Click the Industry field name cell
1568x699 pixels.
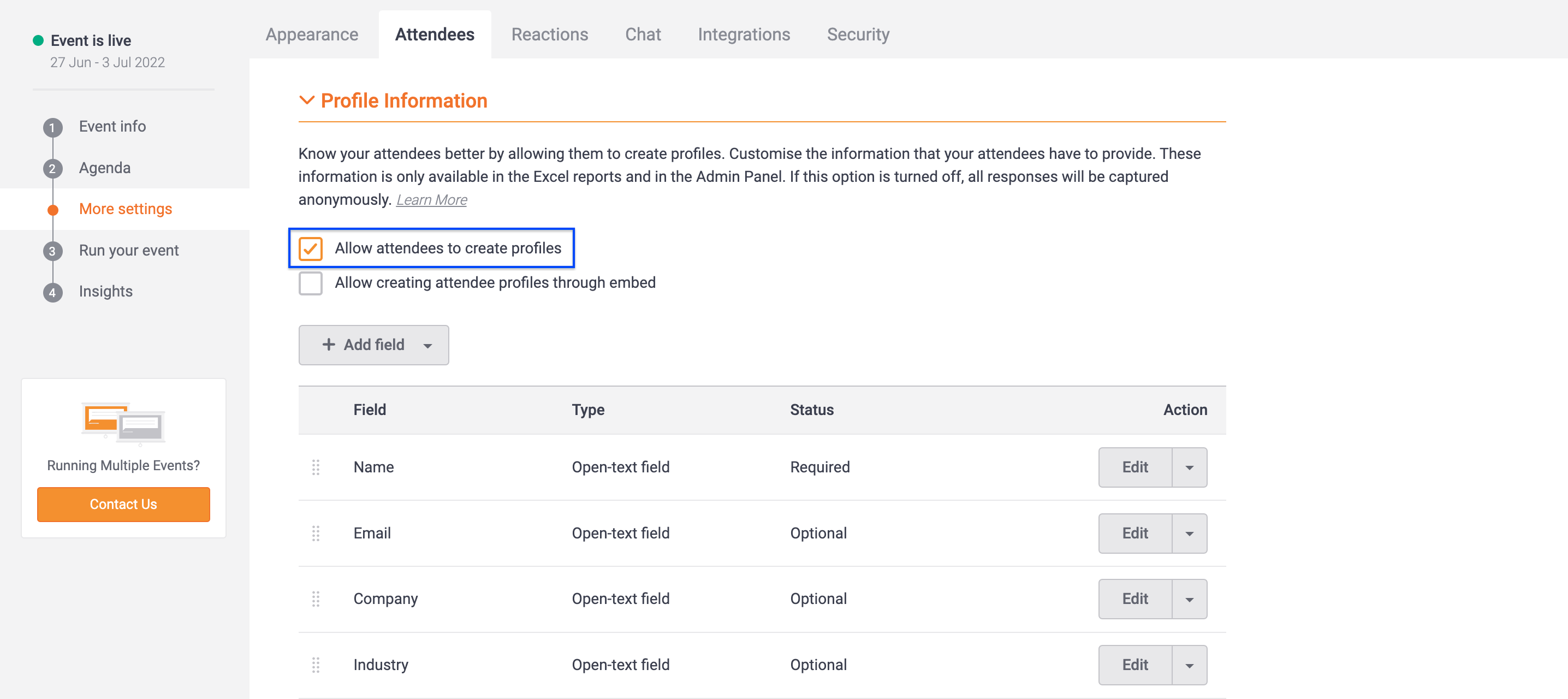tap(381, 665)
